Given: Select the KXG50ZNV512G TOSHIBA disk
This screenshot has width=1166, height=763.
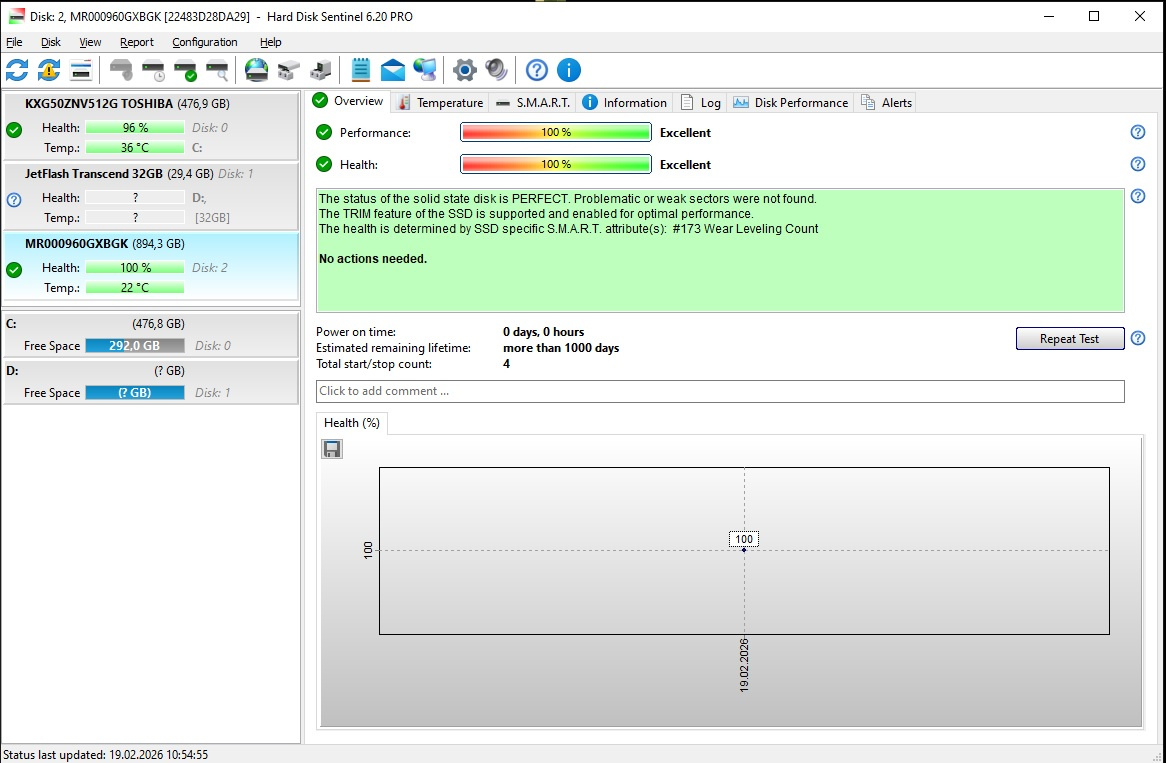Looking at the screenshot, I should pyautogui.click(x=151, y=126).
